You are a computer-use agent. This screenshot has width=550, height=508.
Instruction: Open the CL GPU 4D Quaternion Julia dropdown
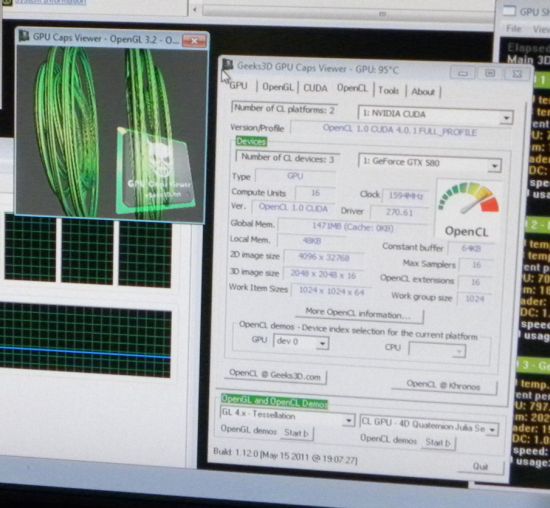coord(429,426)
